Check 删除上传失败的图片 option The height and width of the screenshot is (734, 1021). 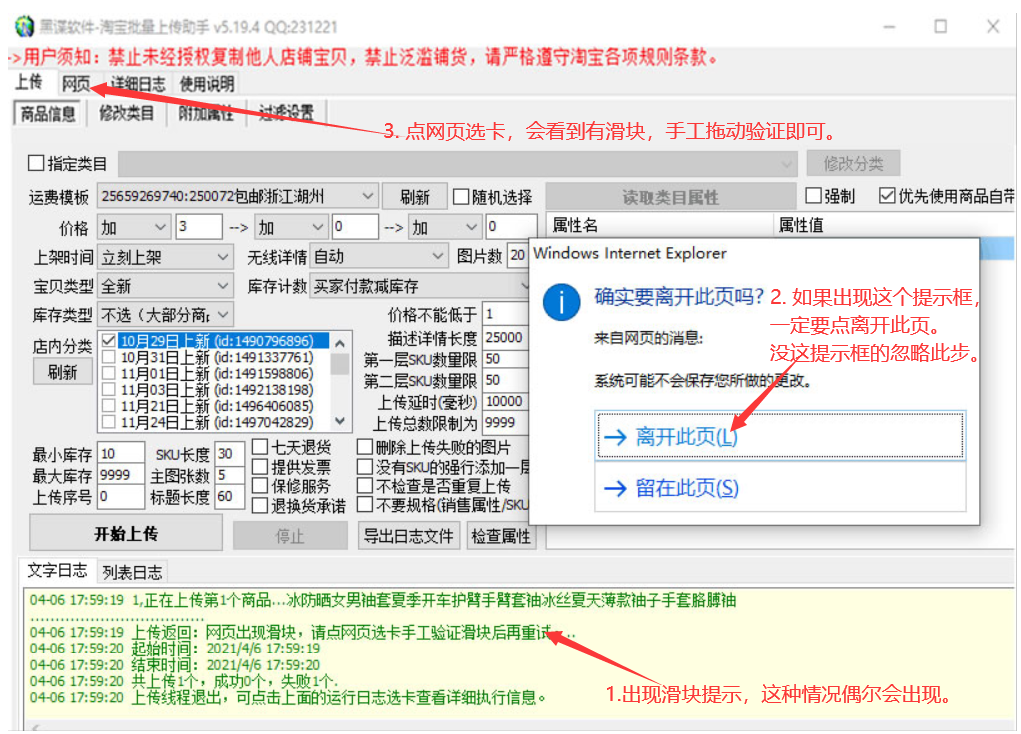coord(365,447)
